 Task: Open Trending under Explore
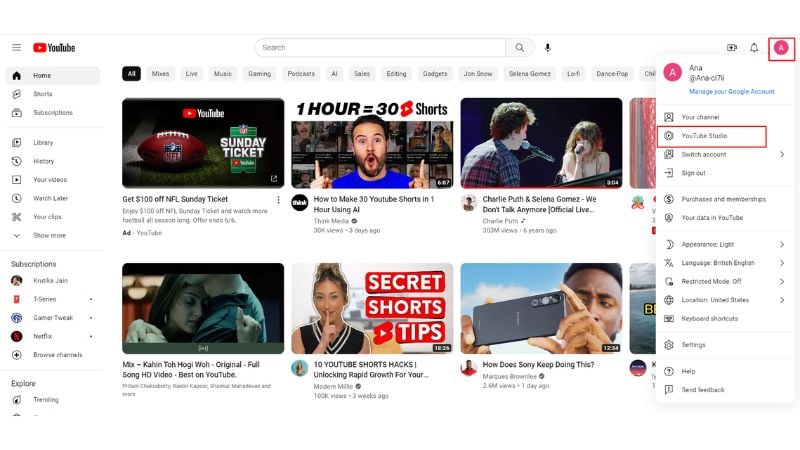[x=53, y=399]
